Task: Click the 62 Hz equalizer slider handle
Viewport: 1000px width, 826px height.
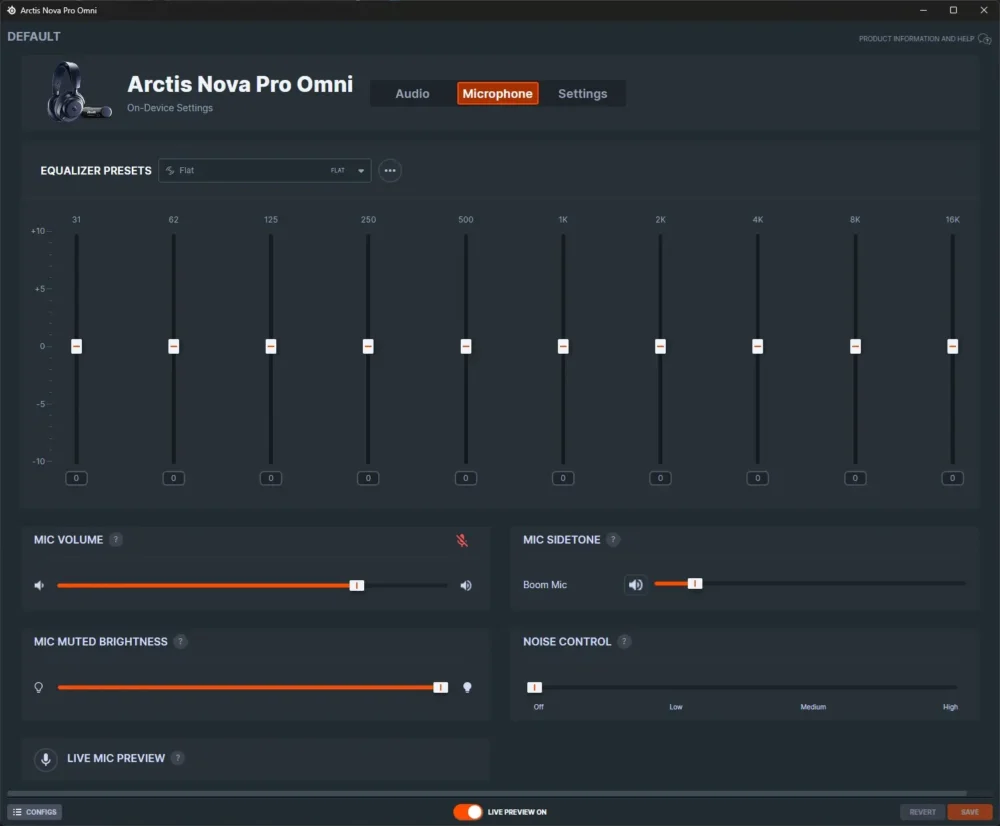Action: coord(173,346)
